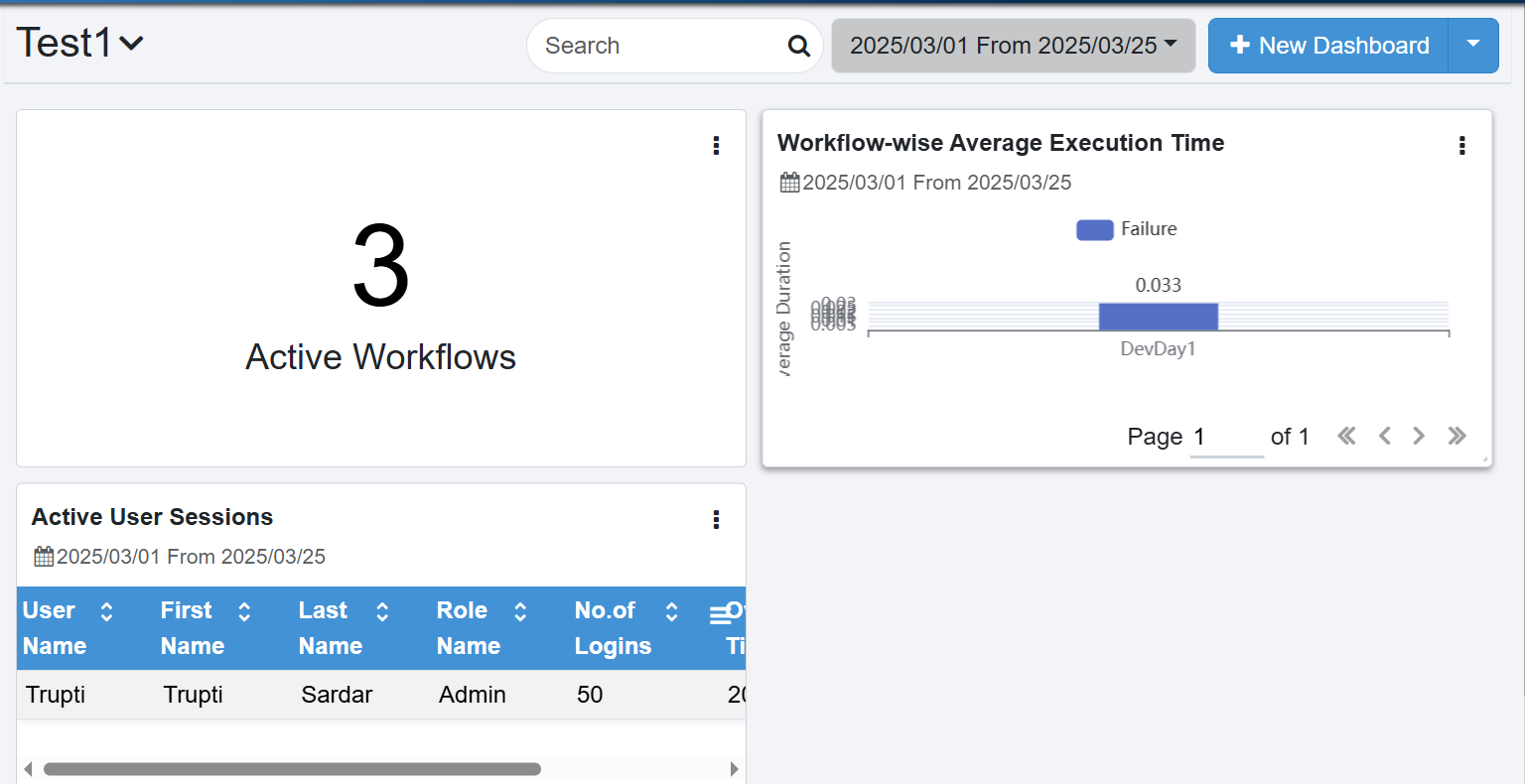Click the calendar icon on the execution time chart

click(x=790, y=182)
